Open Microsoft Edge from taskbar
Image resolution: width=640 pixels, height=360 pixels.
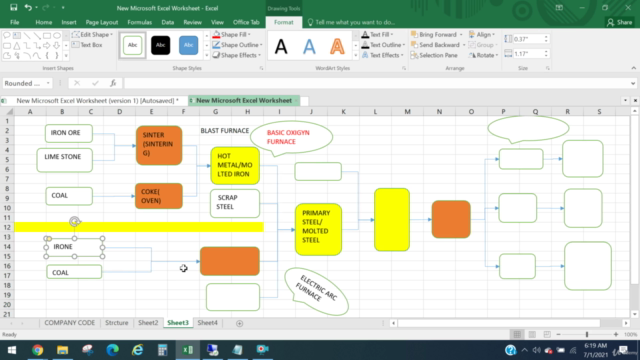click(x=112, y=350)
